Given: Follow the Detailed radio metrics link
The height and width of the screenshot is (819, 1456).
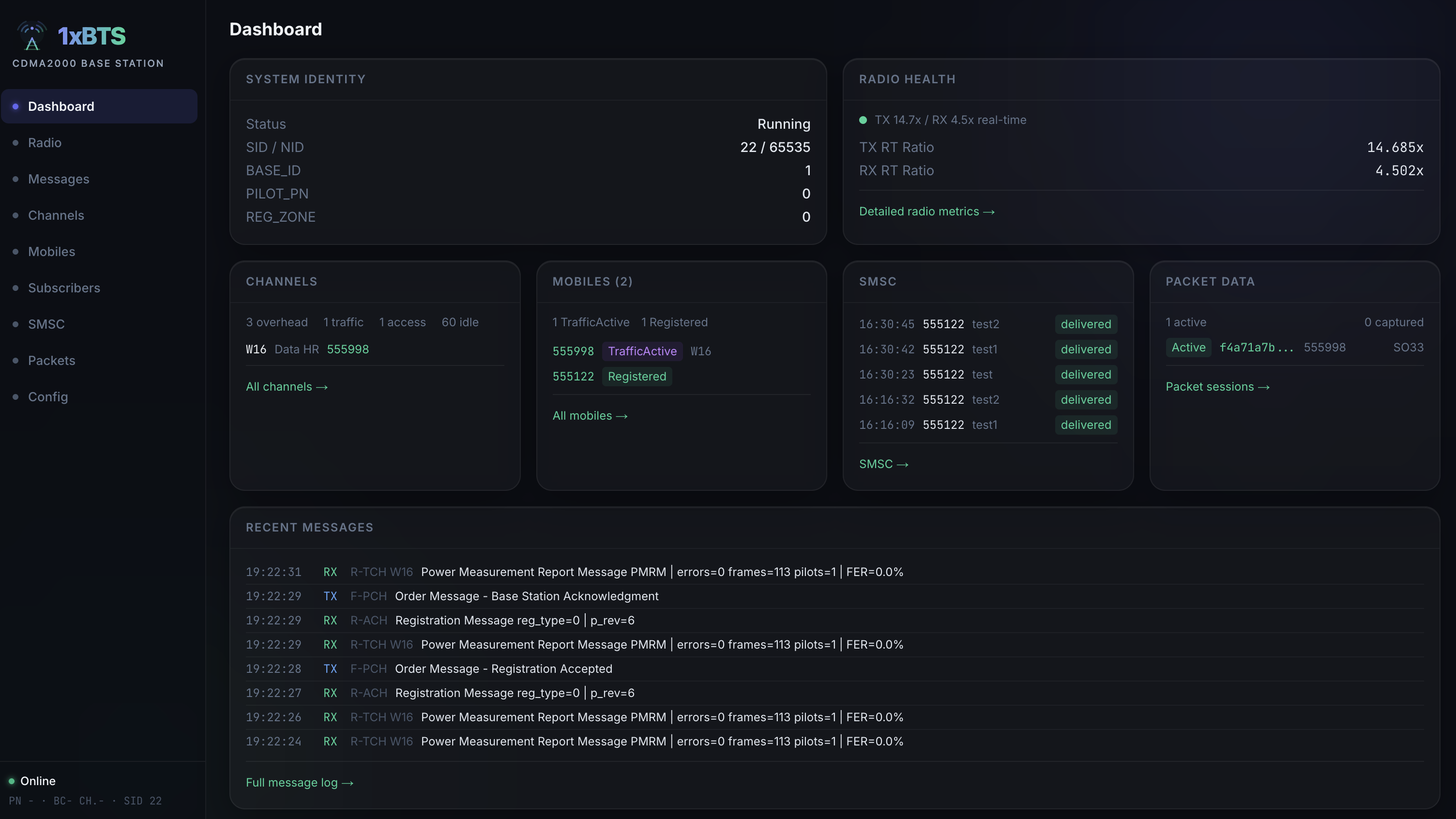Looking at the screenshot, I should [x=927, y=212].
